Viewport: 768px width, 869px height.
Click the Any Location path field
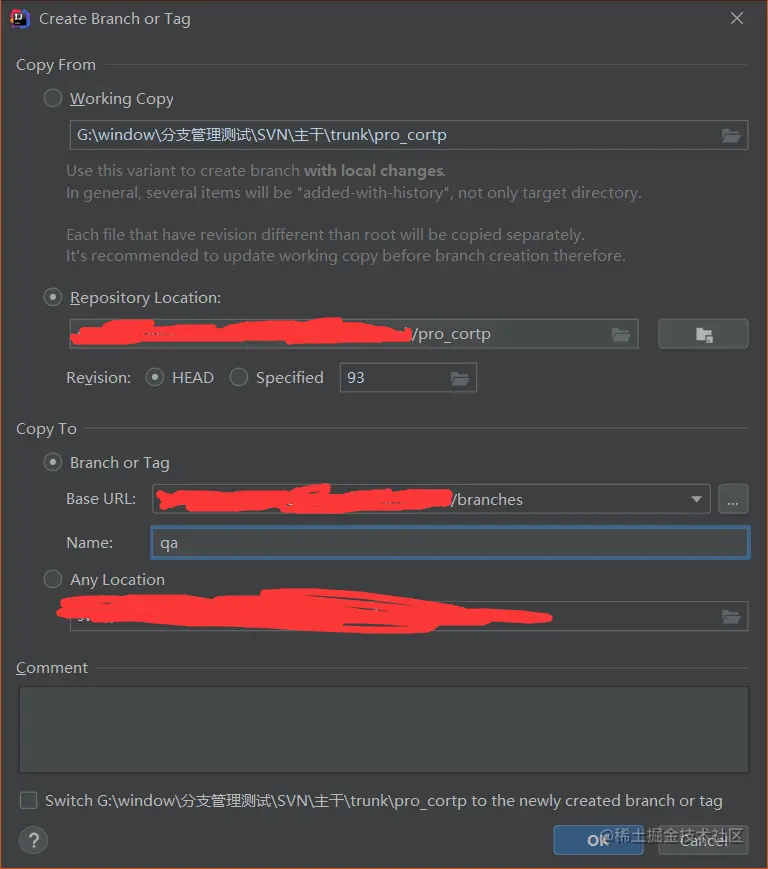coord(408,616)
